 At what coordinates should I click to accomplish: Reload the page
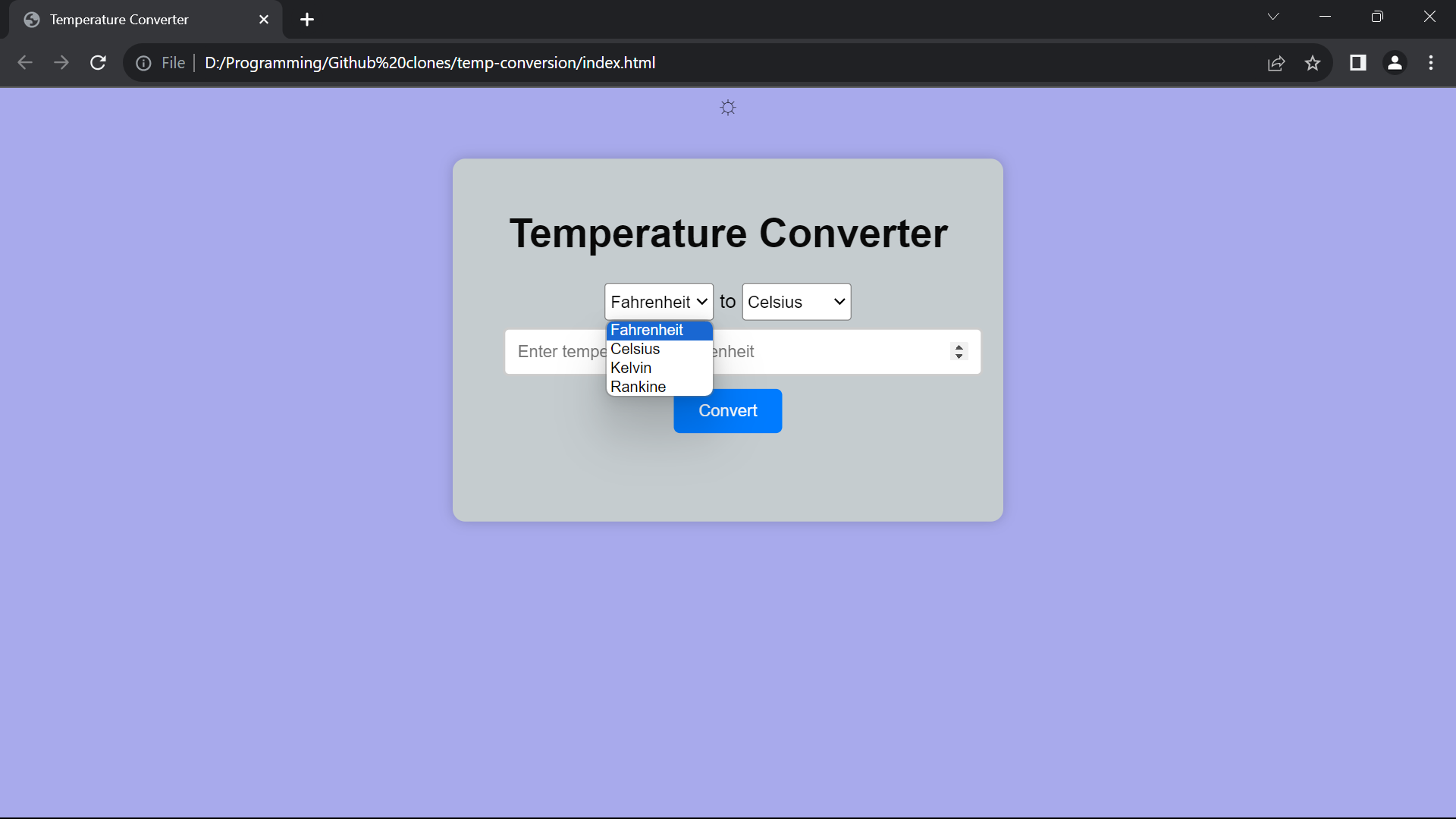tap(98, 63)
